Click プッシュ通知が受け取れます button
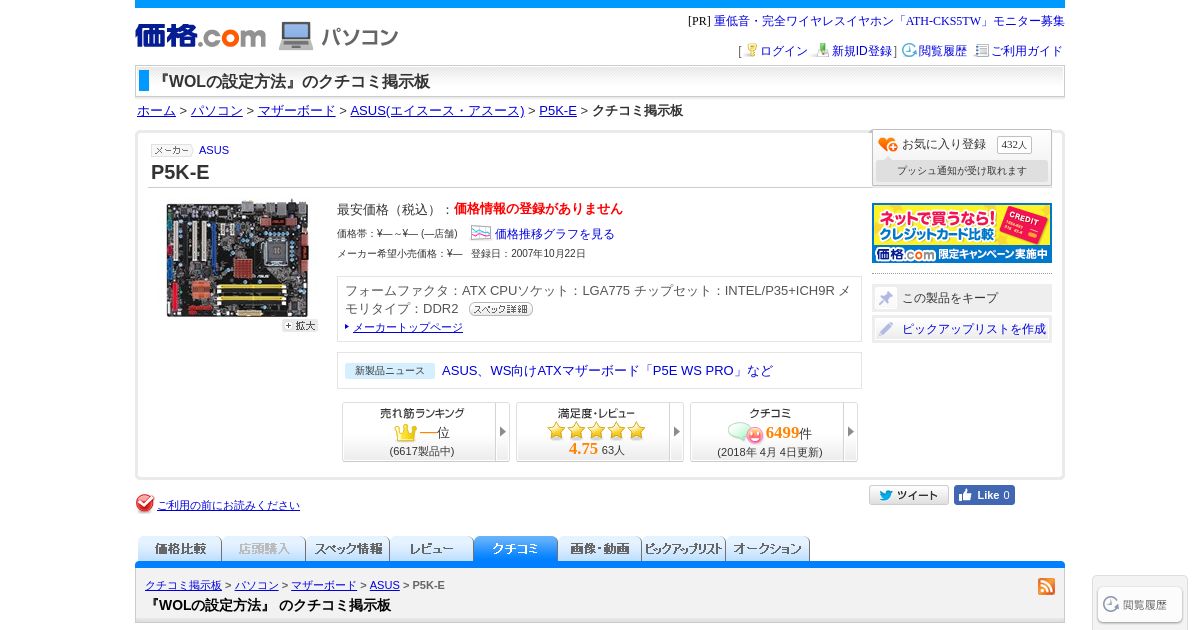This screenshot has width=1200, height=630. click(962, 171)
